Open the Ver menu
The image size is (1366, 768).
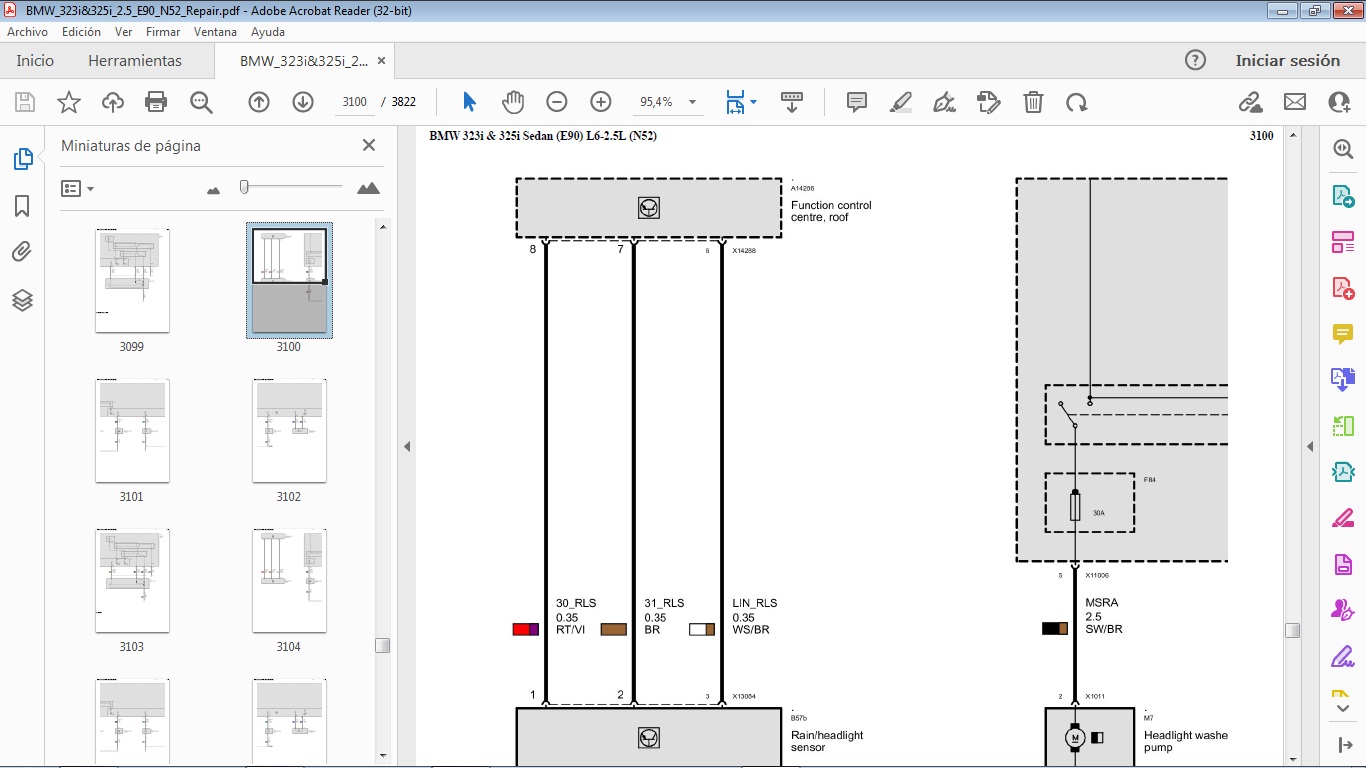[x=123, y=32]
